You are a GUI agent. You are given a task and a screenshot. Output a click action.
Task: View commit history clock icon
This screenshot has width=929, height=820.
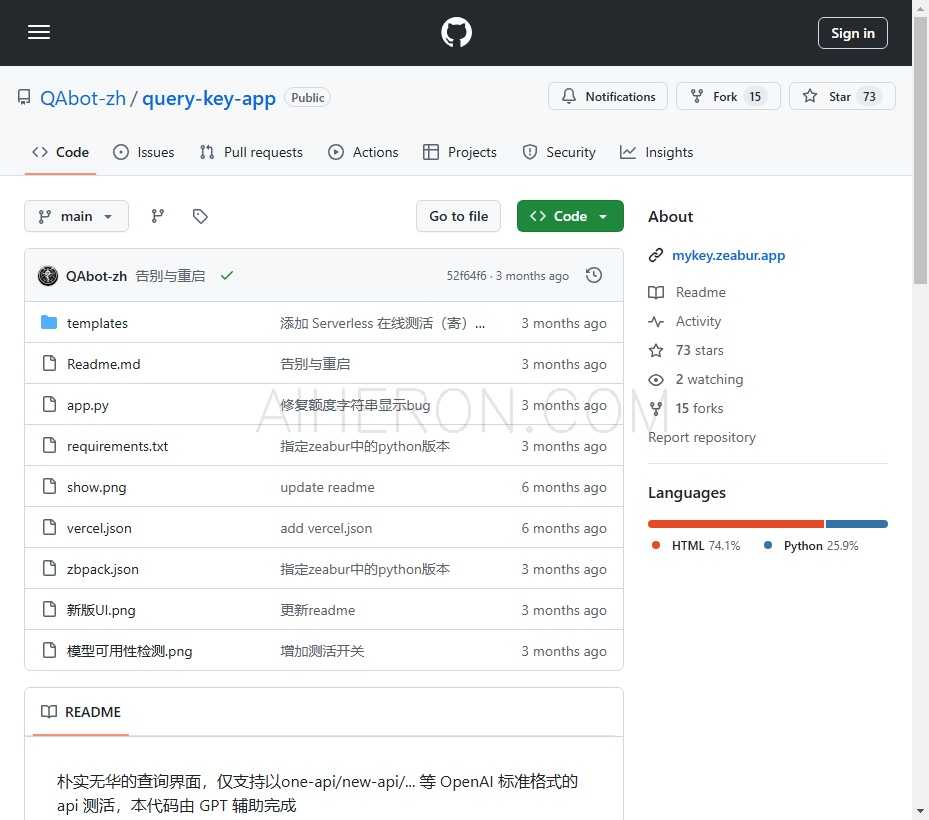594,275
